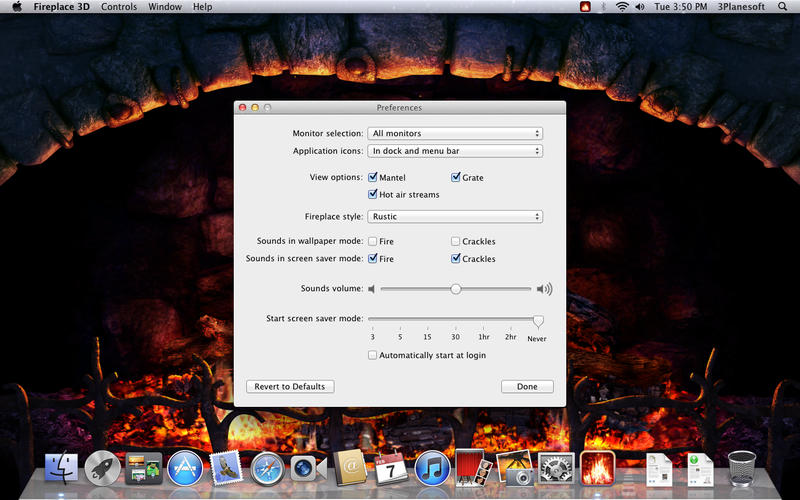The image size is (800, 500).
Task: Open System Preferences gear icon
Action: (556, 468)
